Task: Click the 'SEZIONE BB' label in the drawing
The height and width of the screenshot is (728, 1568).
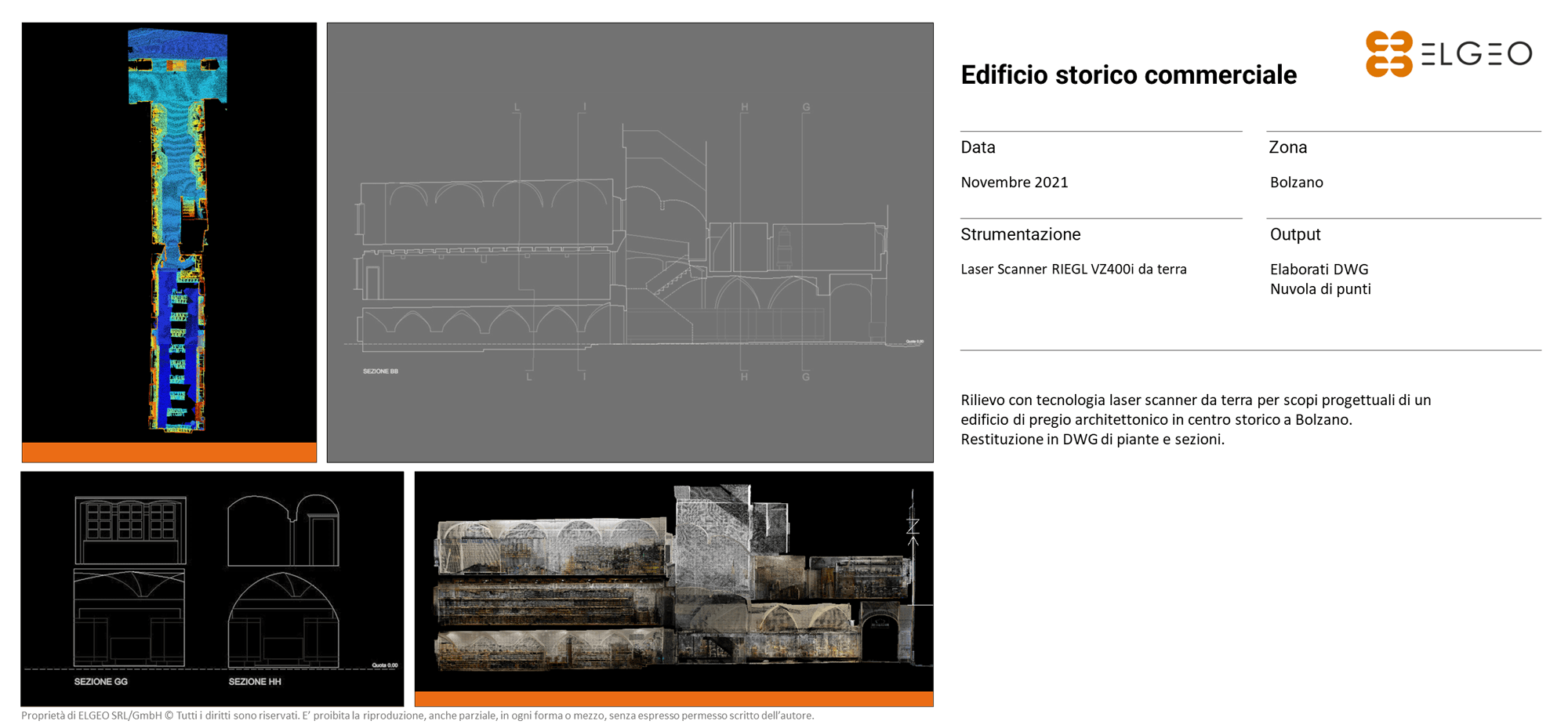Action: click(380, 371)
